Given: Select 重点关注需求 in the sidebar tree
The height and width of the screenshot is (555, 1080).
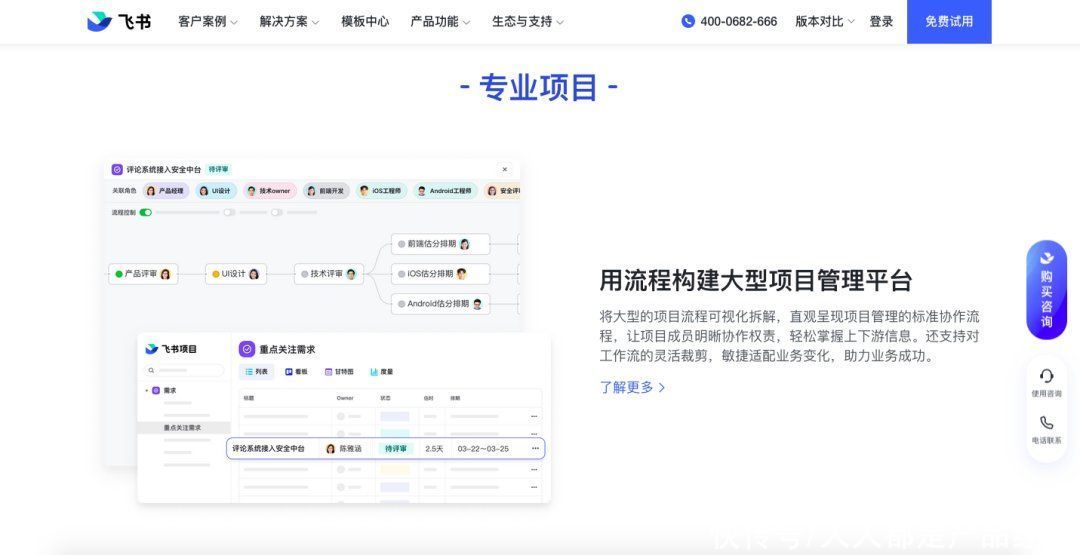Looking at the screenshot, I should pos(183,428).
